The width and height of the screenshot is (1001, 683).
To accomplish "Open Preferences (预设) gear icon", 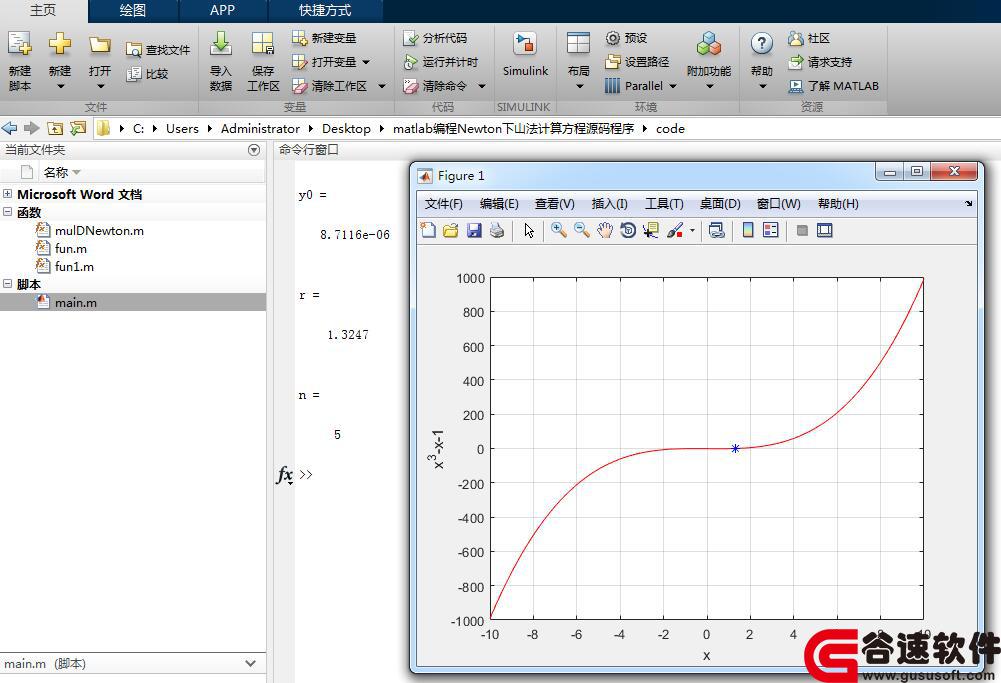I will click(612, 38).
